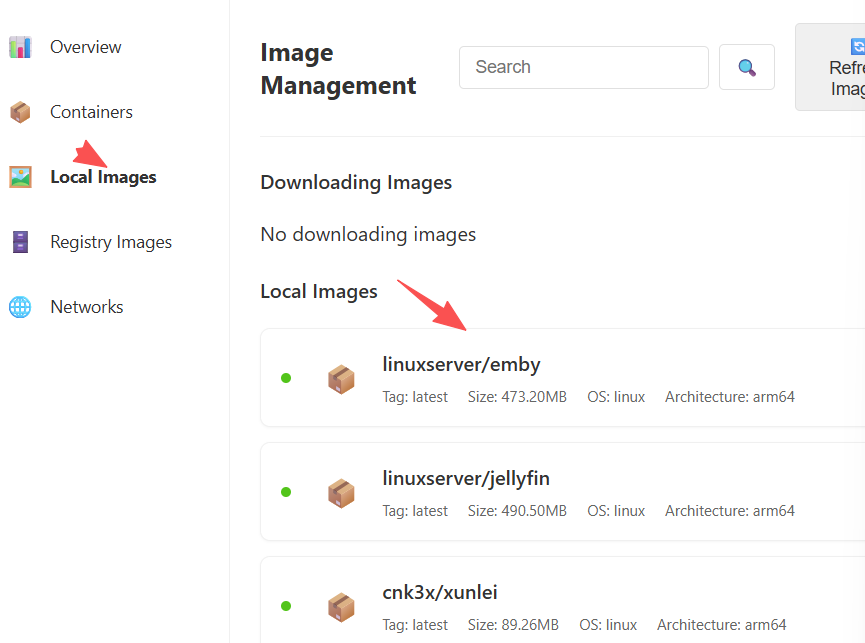Select Registry Images in the sidebar

(111, 242)
